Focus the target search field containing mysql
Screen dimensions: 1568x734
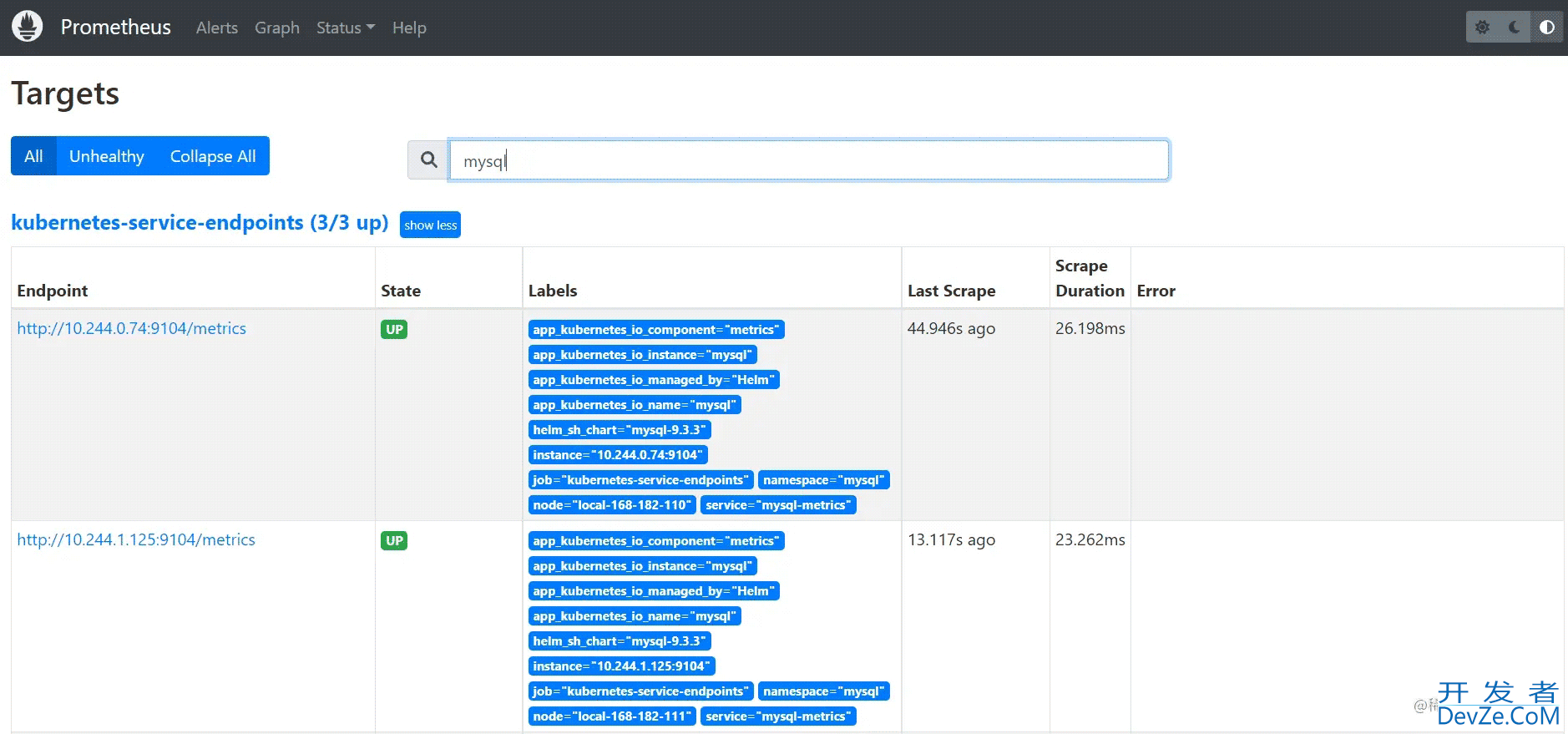809,159
